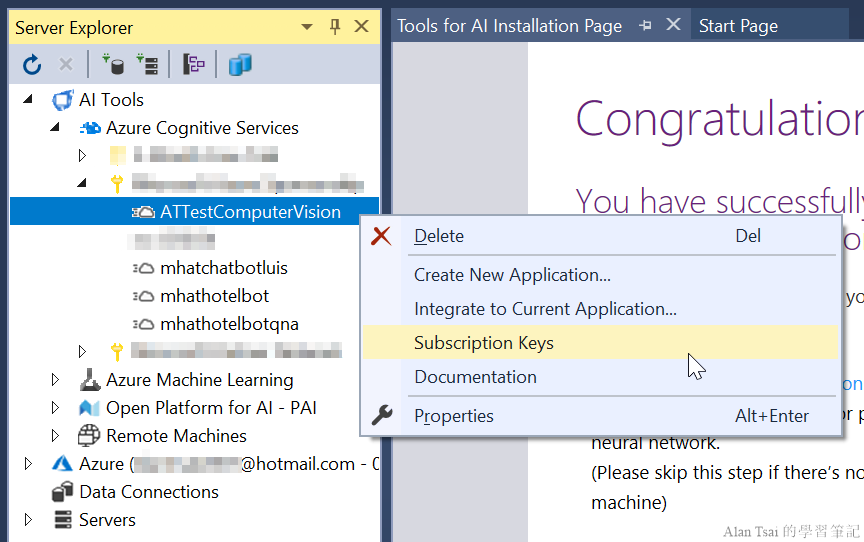The image size is (864, 542).
Task: Select ATTestComputerVision service
Action: [x=250, y=212]
